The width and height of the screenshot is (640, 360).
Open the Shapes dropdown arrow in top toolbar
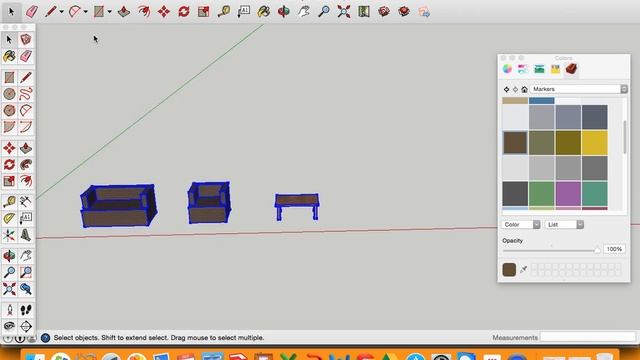(109, 12)
